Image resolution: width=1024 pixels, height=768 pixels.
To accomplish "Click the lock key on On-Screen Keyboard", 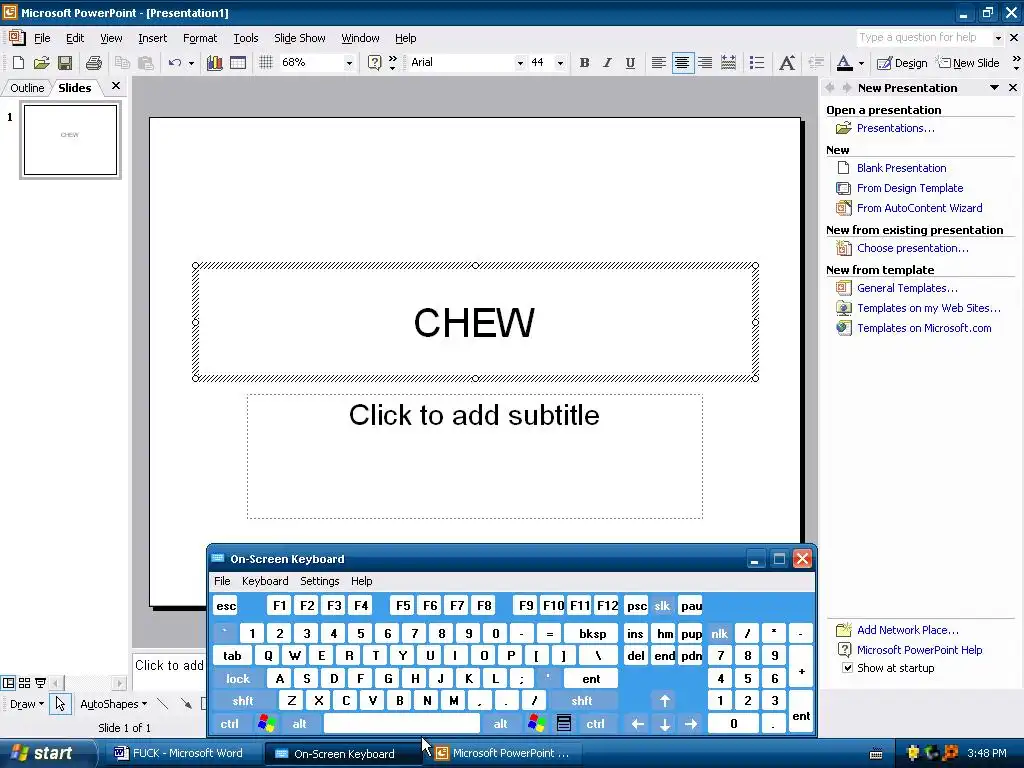I will coord(238,679).
